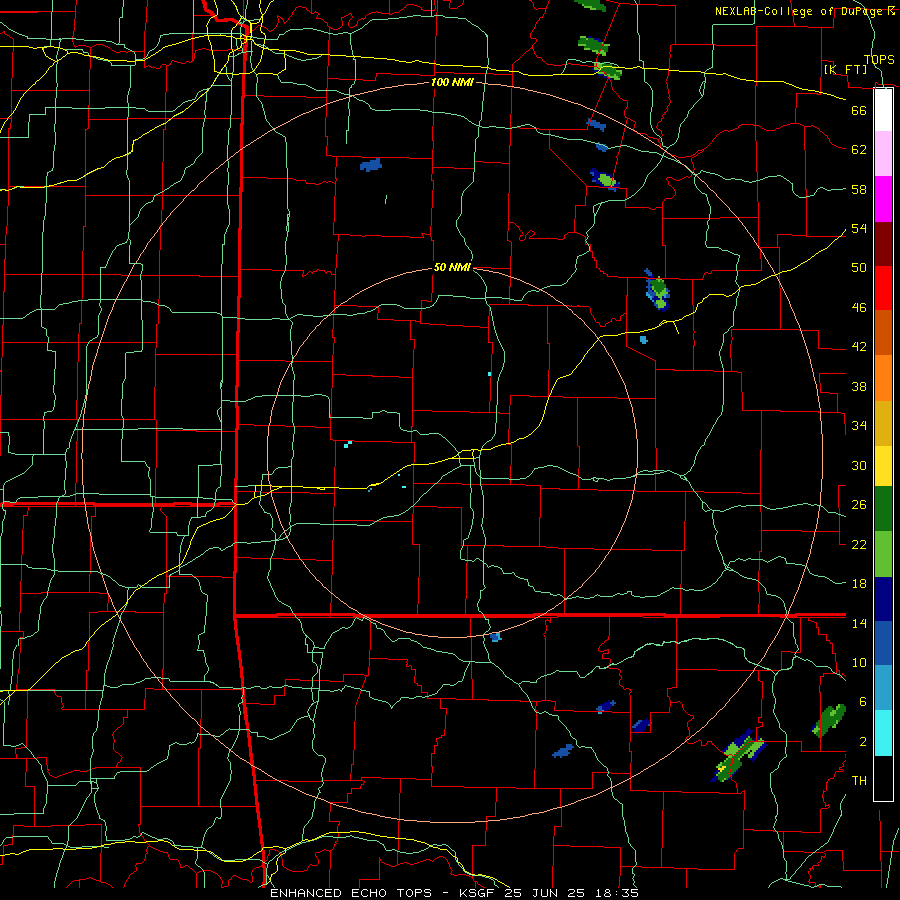
Task: Select the "[K FT]" units label
Action: pos(845,69)
